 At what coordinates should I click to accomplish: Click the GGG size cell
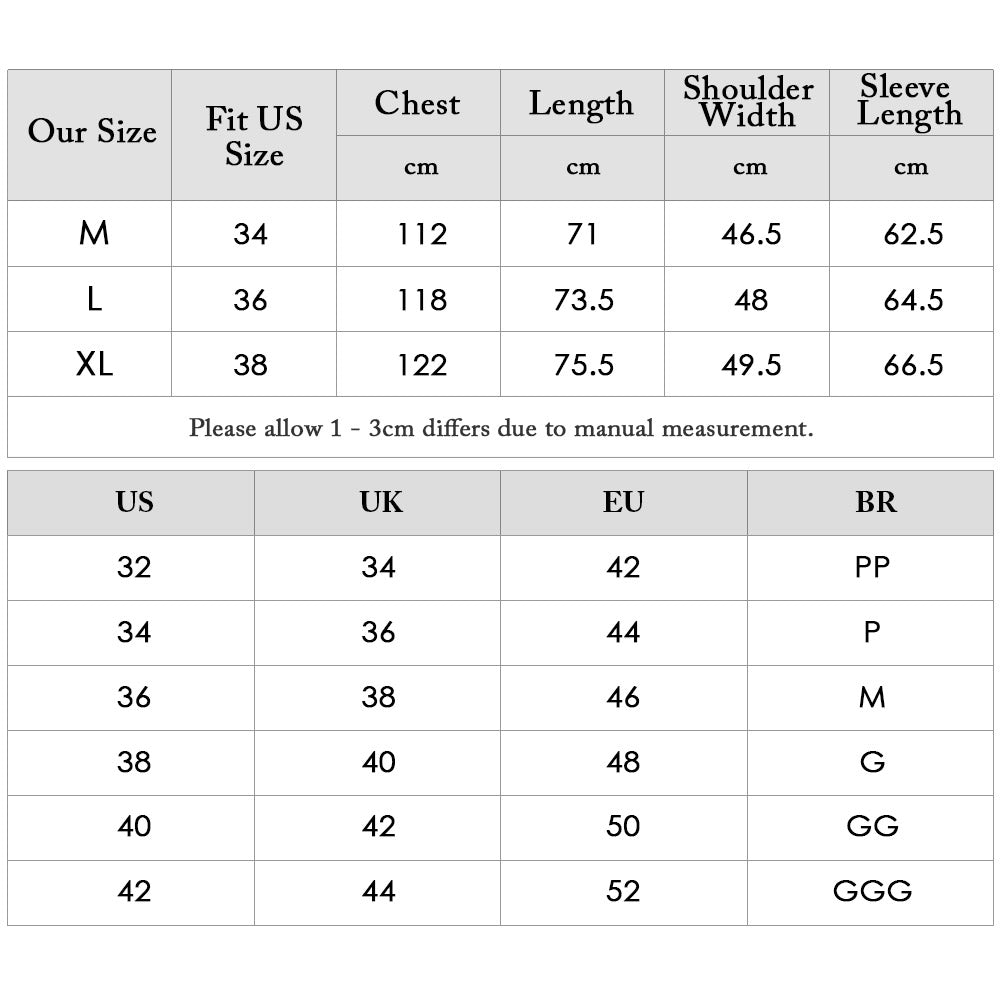coord(872,891)
